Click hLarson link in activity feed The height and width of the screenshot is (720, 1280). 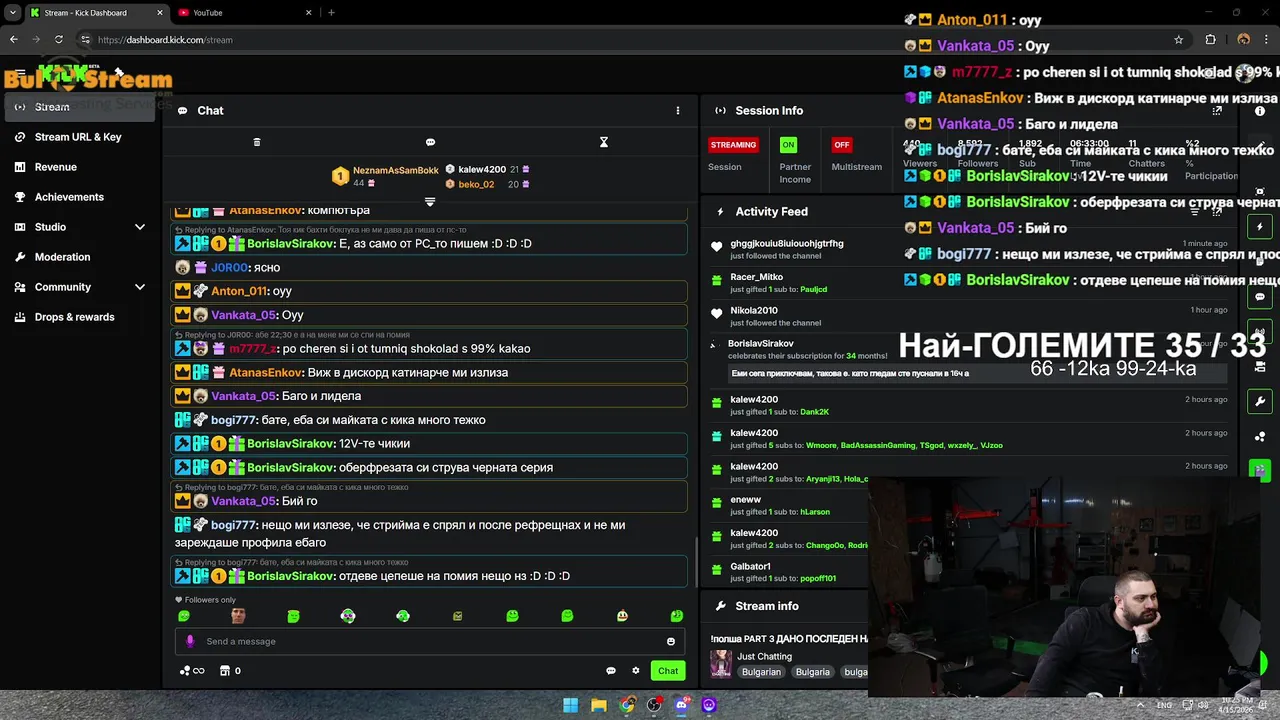click(x=815, y=512)
